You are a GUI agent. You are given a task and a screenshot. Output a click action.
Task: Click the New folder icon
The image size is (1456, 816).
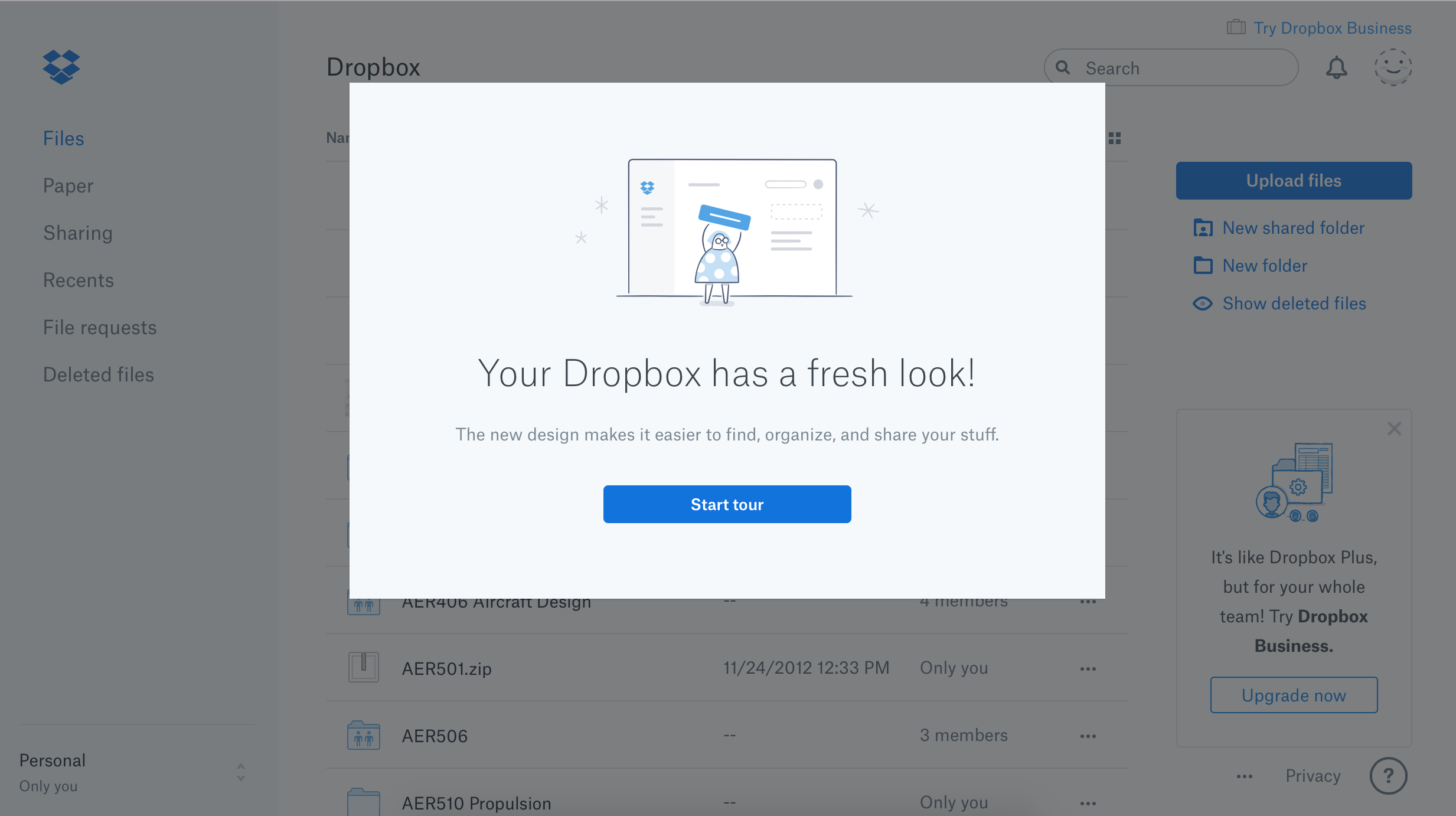tap(1203, 266)
